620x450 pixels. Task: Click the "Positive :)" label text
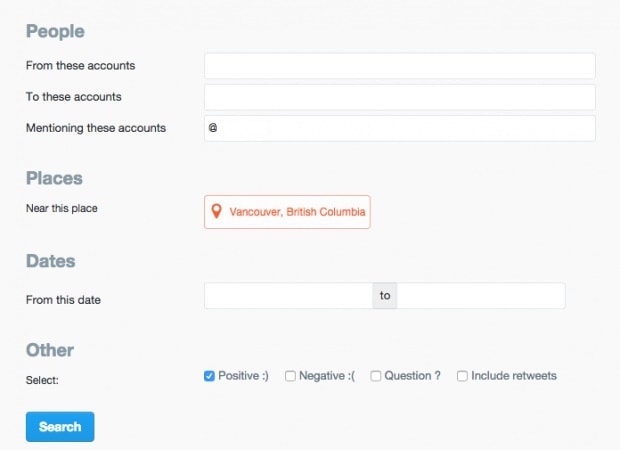click(x=243, y=376)
